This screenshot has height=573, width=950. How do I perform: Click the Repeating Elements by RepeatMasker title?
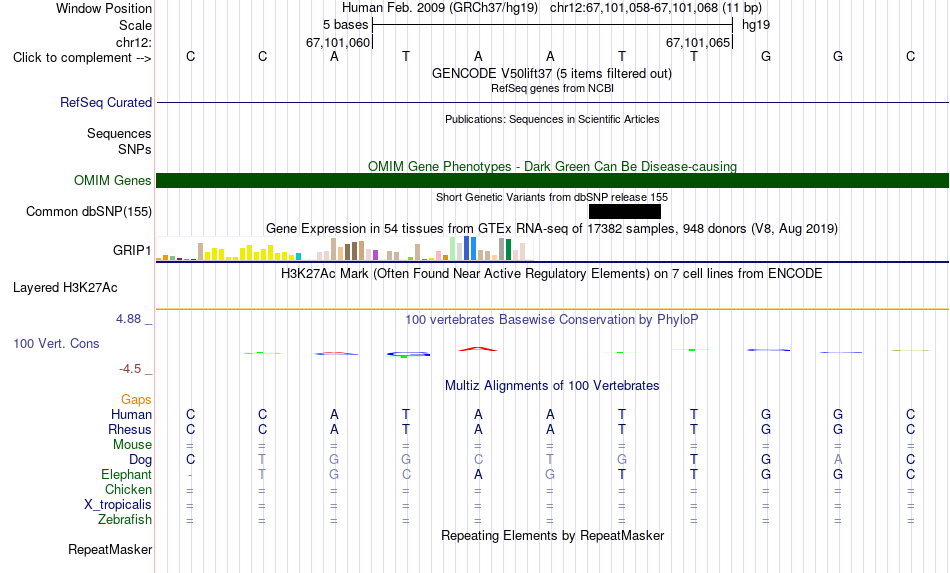point(553,535)
